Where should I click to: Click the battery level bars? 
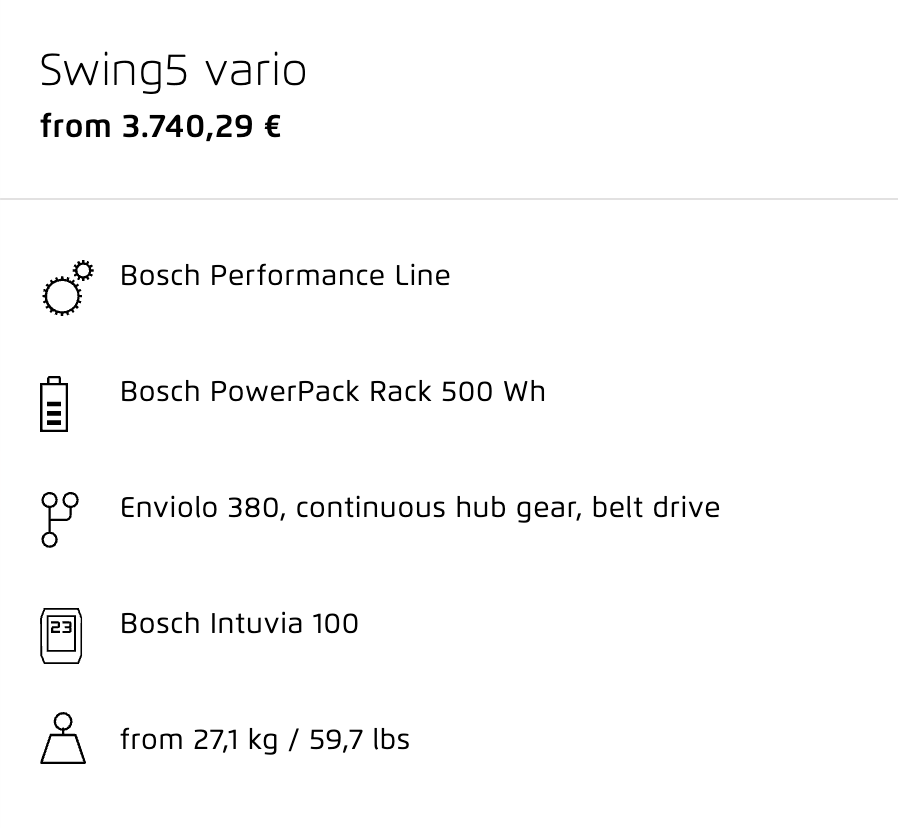[54, 413]
